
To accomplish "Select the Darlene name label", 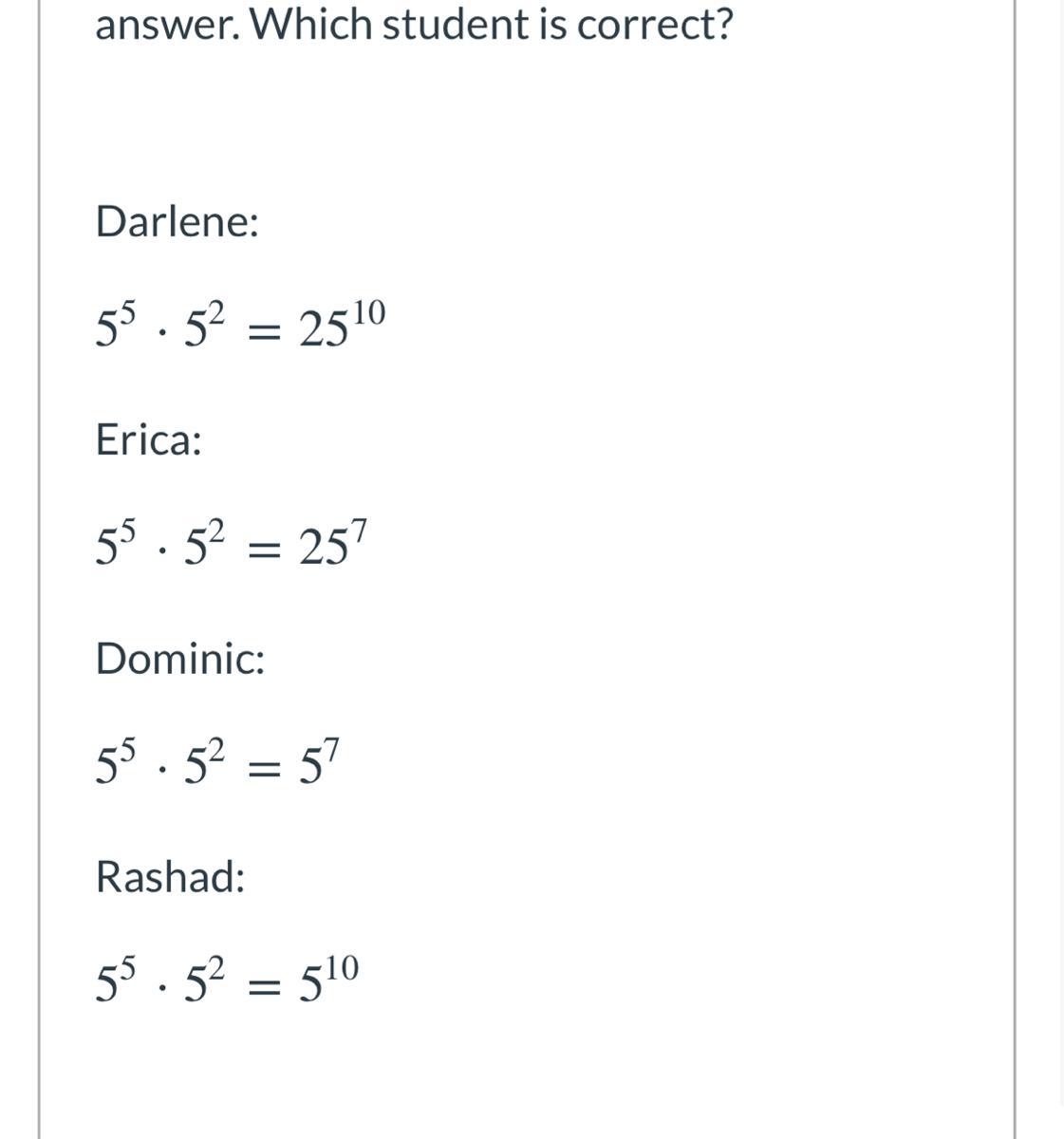I will coord(177,222).
